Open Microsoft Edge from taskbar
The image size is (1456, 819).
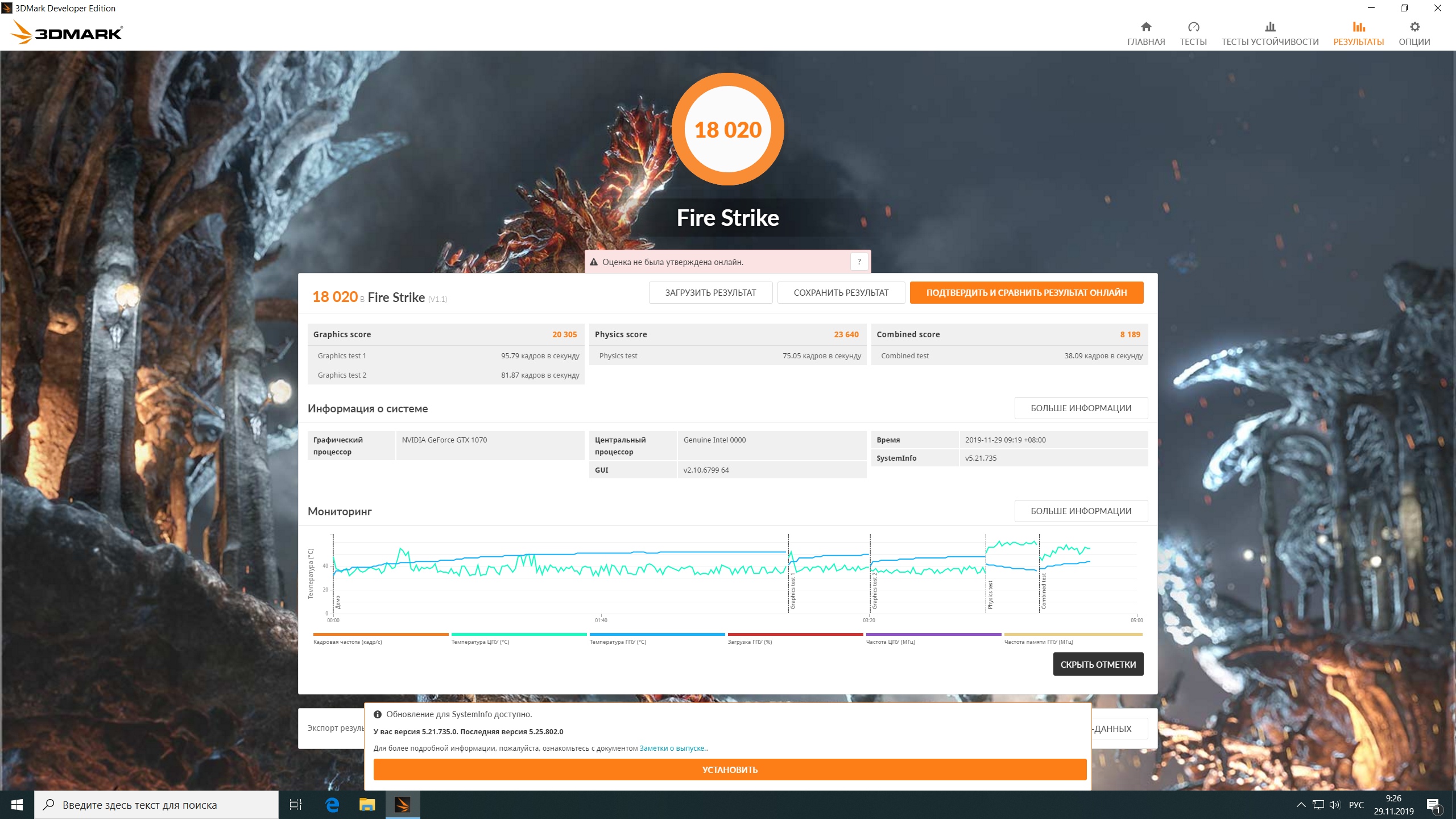[332, 805]
